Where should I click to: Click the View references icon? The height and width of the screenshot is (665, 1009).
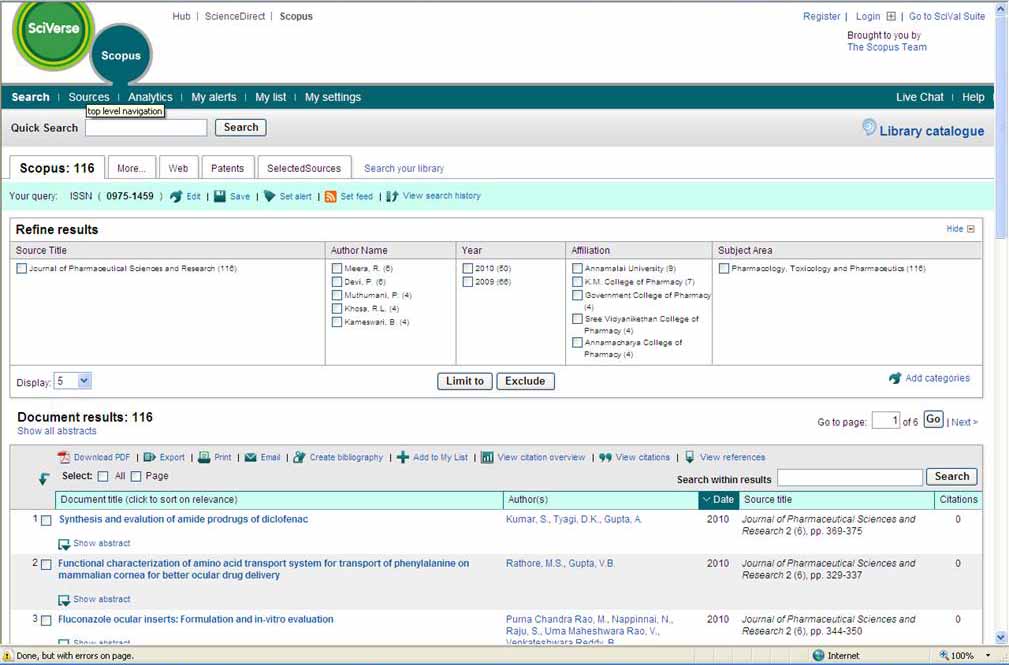click(689, 457)
